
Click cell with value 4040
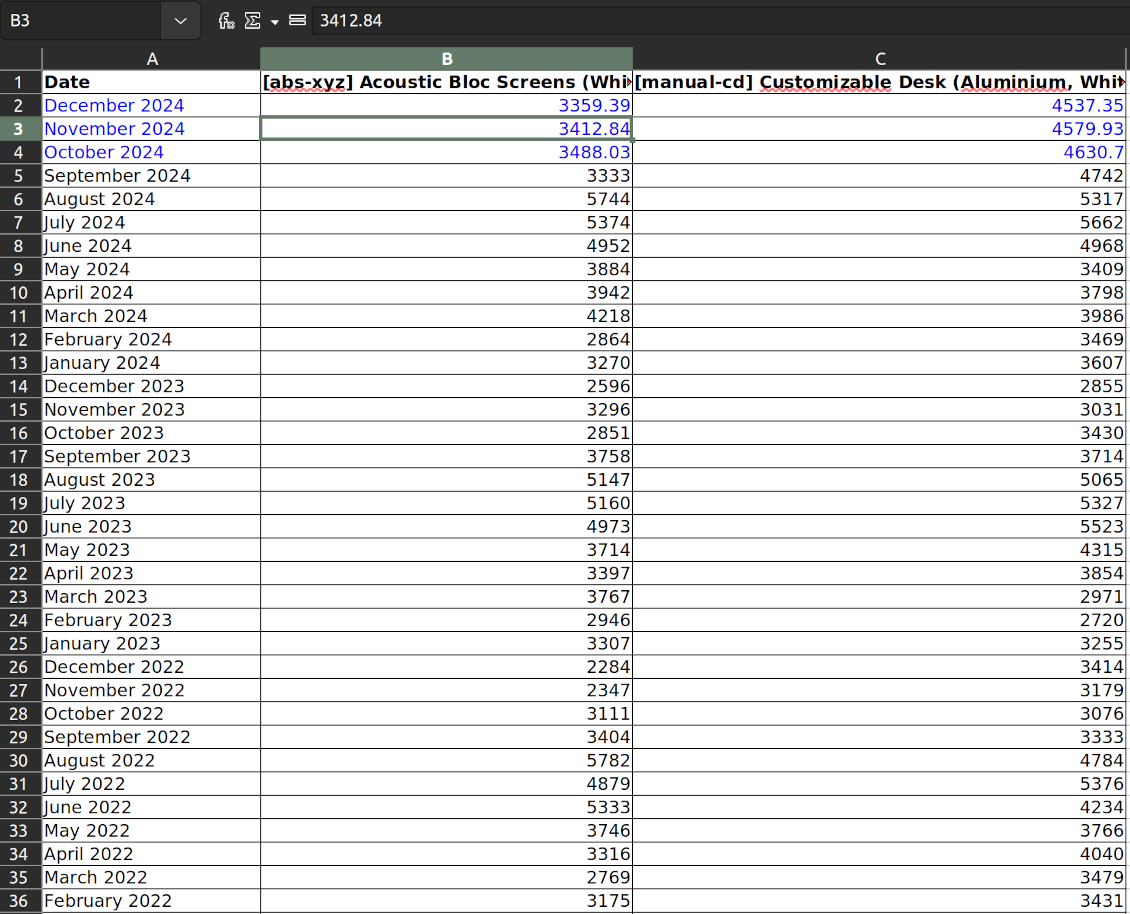pos(879,854)
